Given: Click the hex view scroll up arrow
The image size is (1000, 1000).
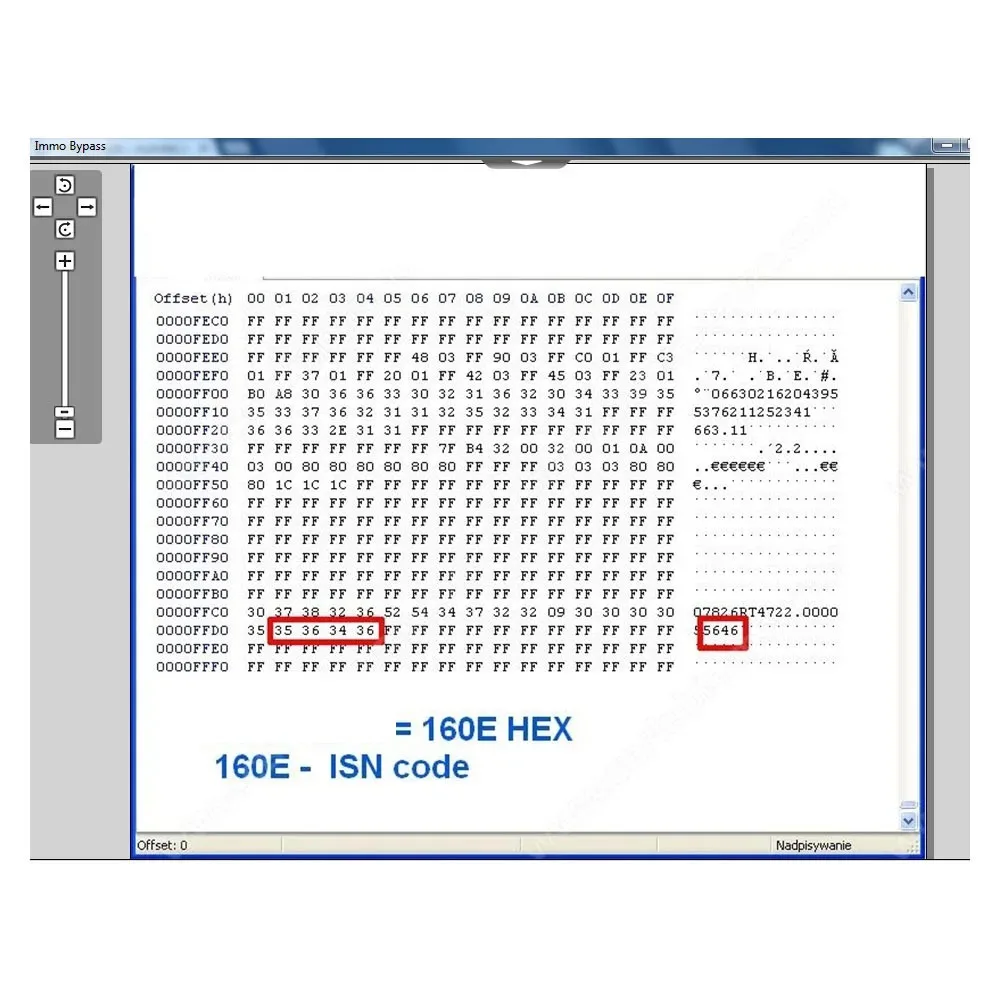Looking at the screenshot, I should coord(909,293).
